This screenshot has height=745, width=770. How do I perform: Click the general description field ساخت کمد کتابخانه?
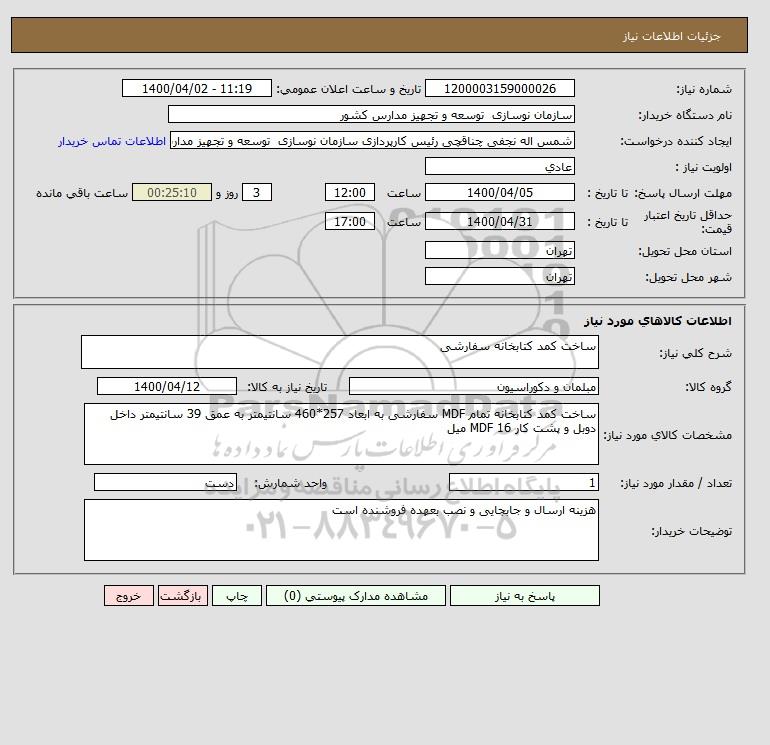click(x=340, y=352)
